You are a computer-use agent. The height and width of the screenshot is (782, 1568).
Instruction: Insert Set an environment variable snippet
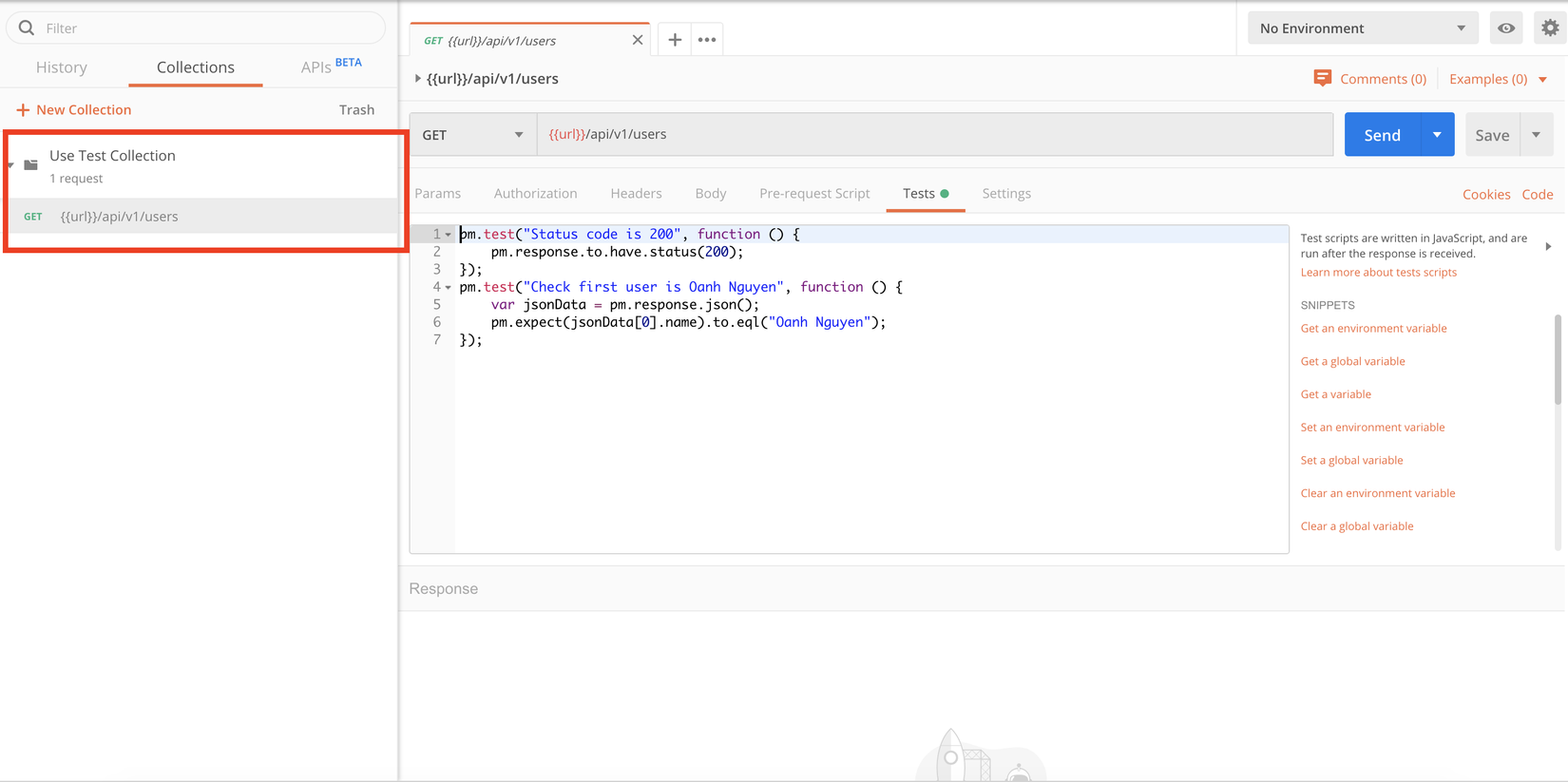click(1372, 428)
